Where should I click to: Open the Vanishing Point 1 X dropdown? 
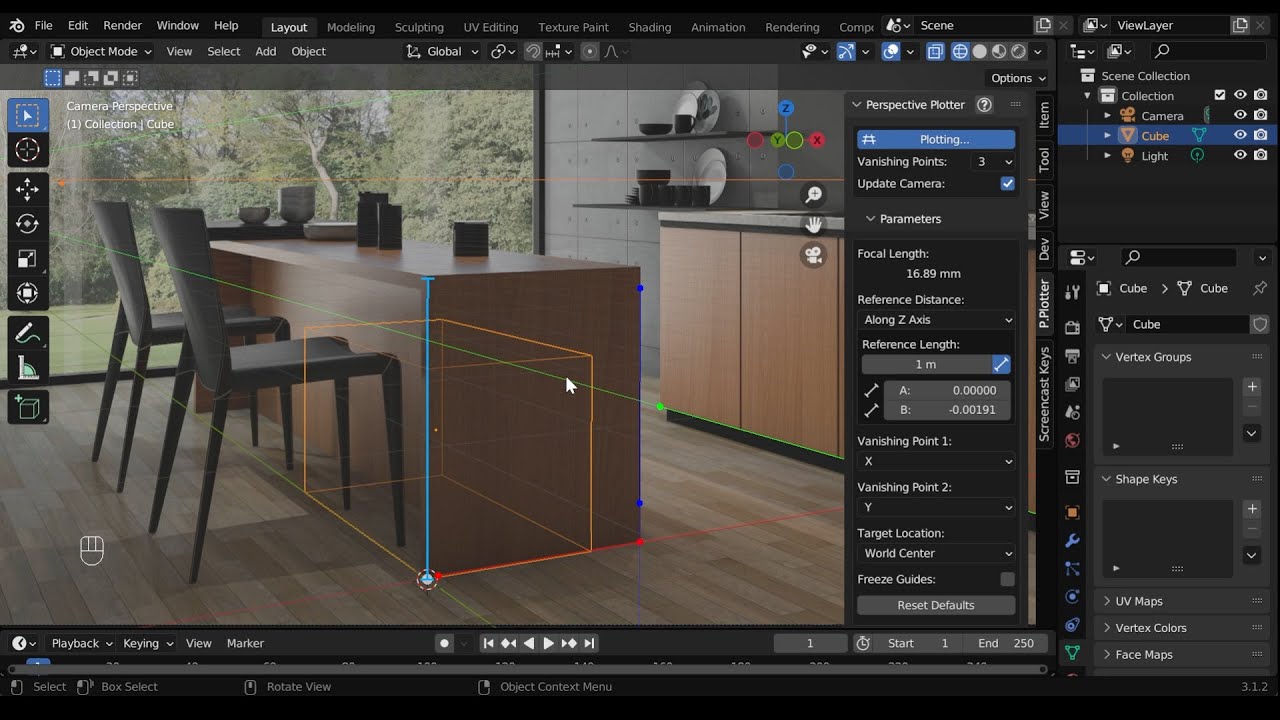(x=936, y=461)
